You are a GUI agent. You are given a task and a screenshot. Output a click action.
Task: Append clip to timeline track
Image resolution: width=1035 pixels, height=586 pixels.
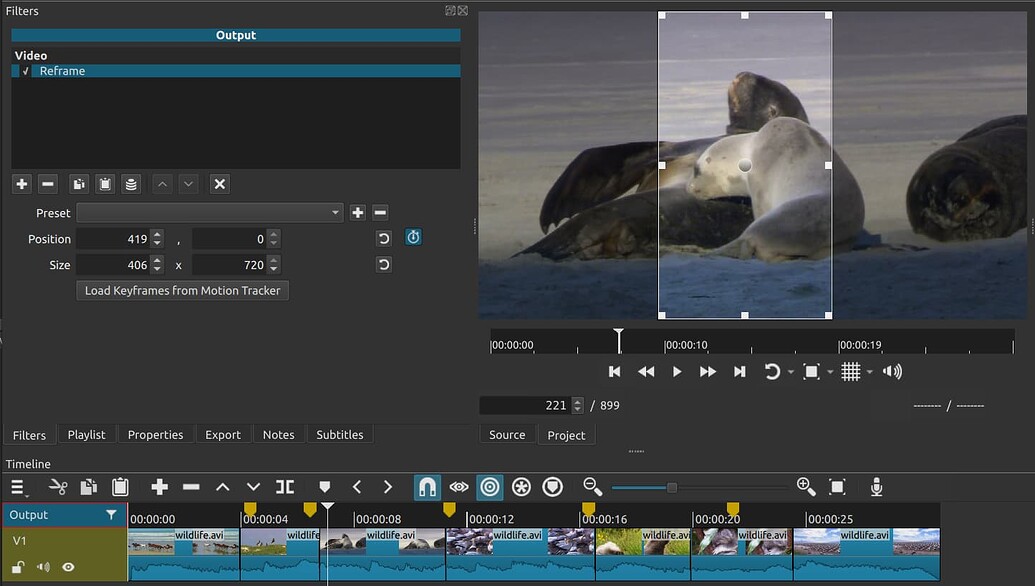click(x=160, y=487)
